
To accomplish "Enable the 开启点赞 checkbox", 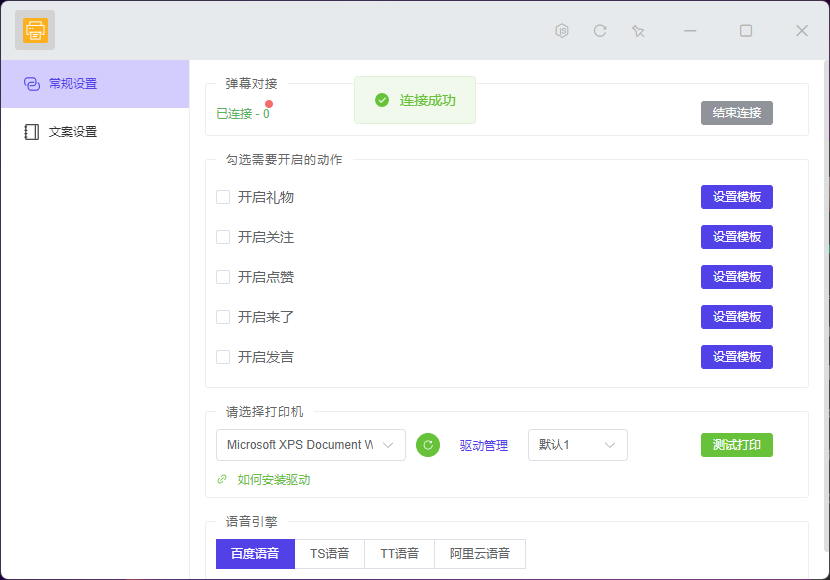I will 223,277.
